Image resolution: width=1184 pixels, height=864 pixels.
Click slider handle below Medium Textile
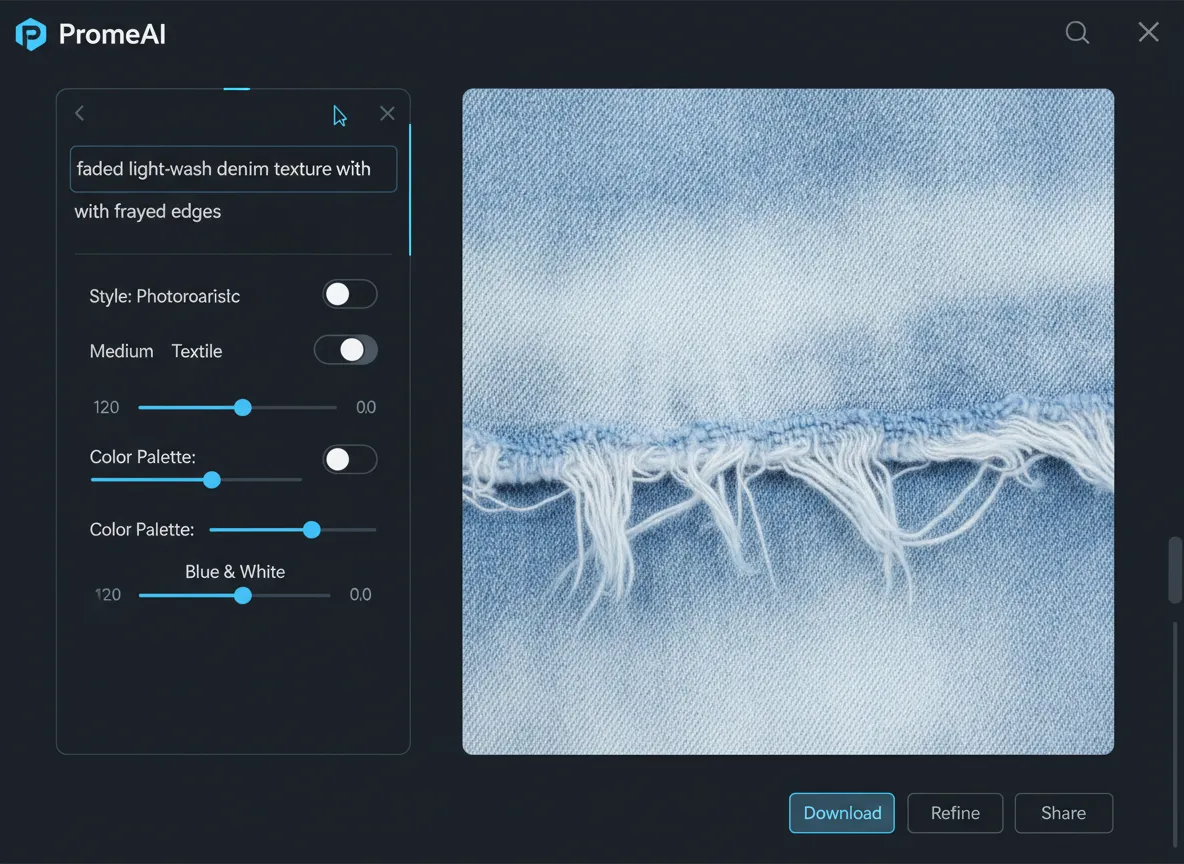243,407
